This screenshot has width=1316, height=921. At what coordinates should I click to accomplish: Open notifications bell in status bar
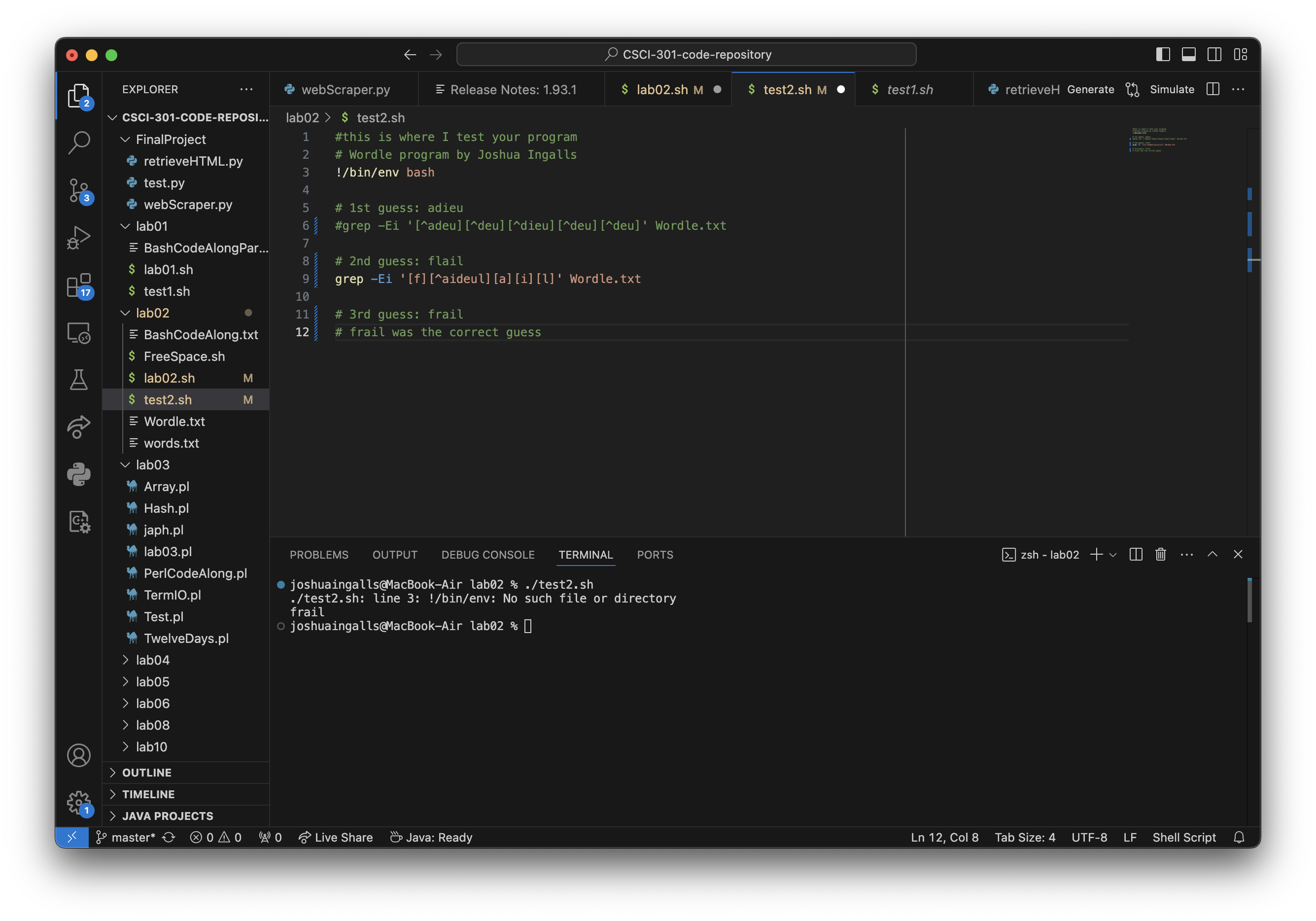coord(1239,837)
